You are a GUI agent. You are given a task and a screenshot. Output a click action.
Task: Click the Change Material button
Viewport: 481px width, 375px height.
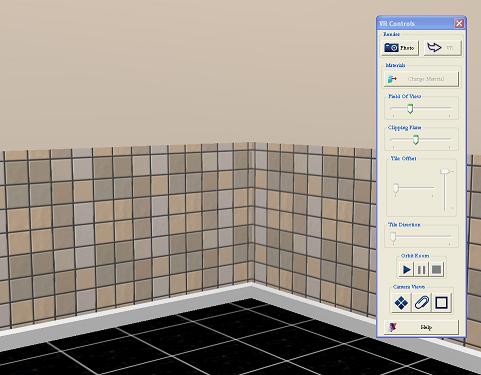(421, 79)
